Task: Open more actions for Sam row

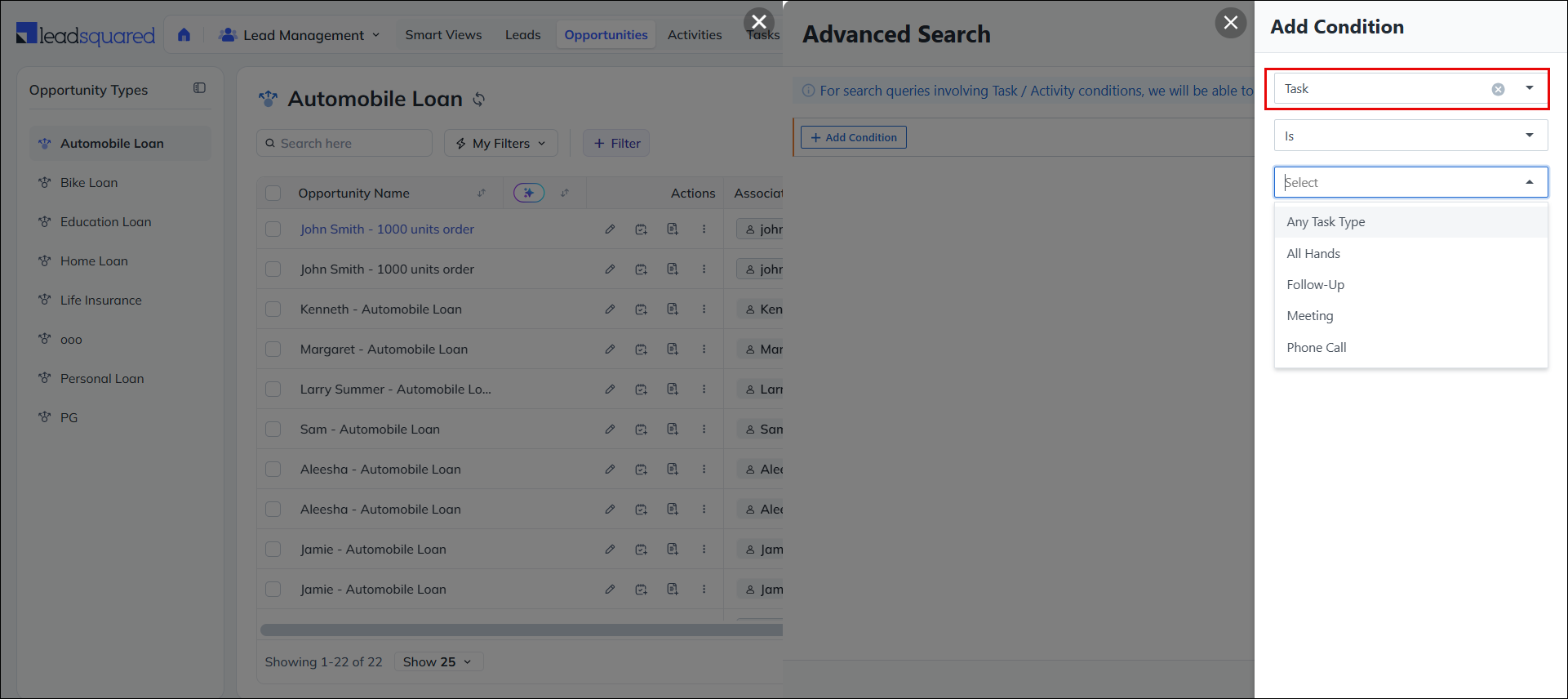Action: pos(704,430)
